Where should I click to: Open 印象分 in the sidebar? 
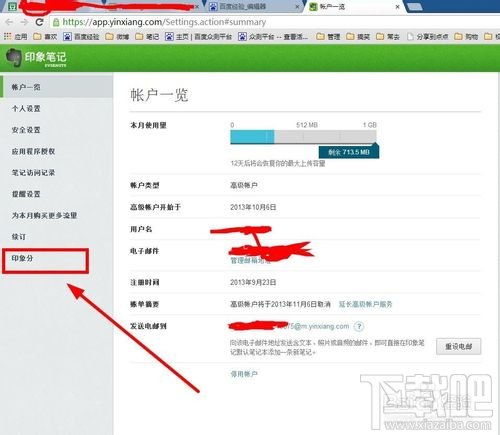(22, 258)
